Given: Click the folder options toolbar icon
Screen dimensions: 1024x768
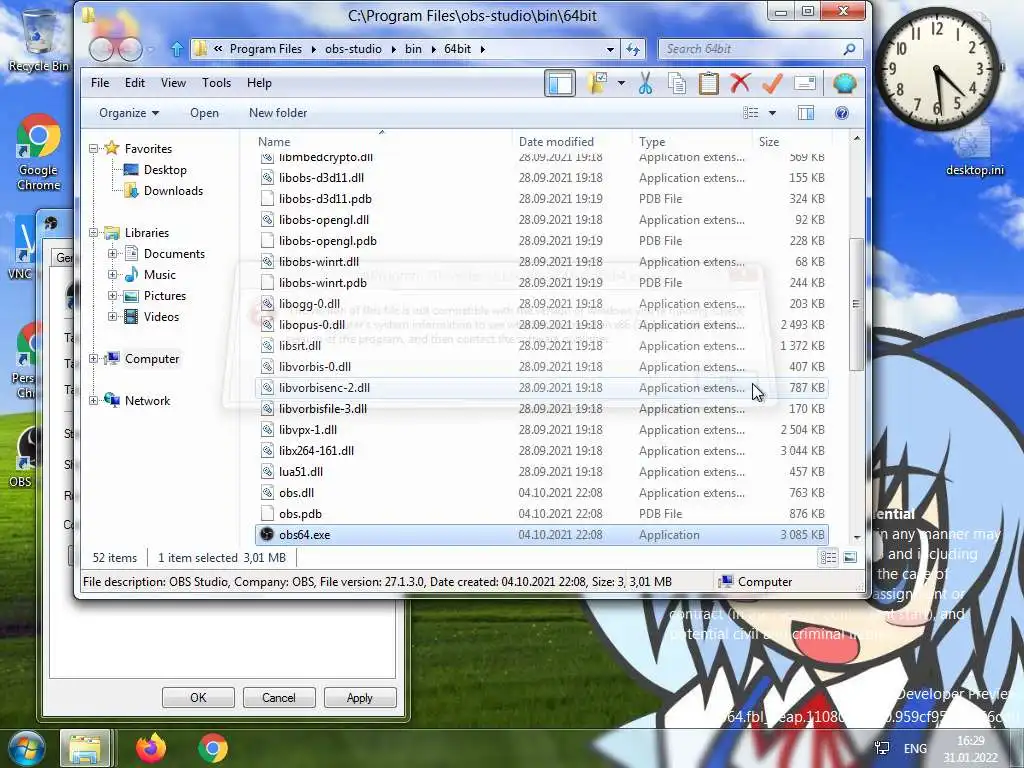Looking at the screenshot, I should click(597, 83).
